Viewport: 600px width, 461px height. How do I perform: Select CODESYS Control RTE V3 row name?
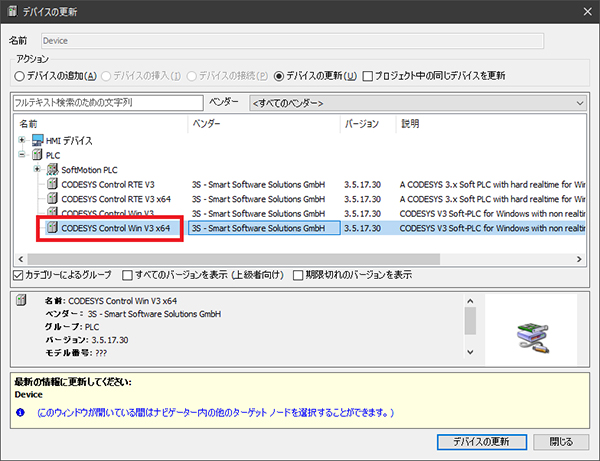point(108,185)
